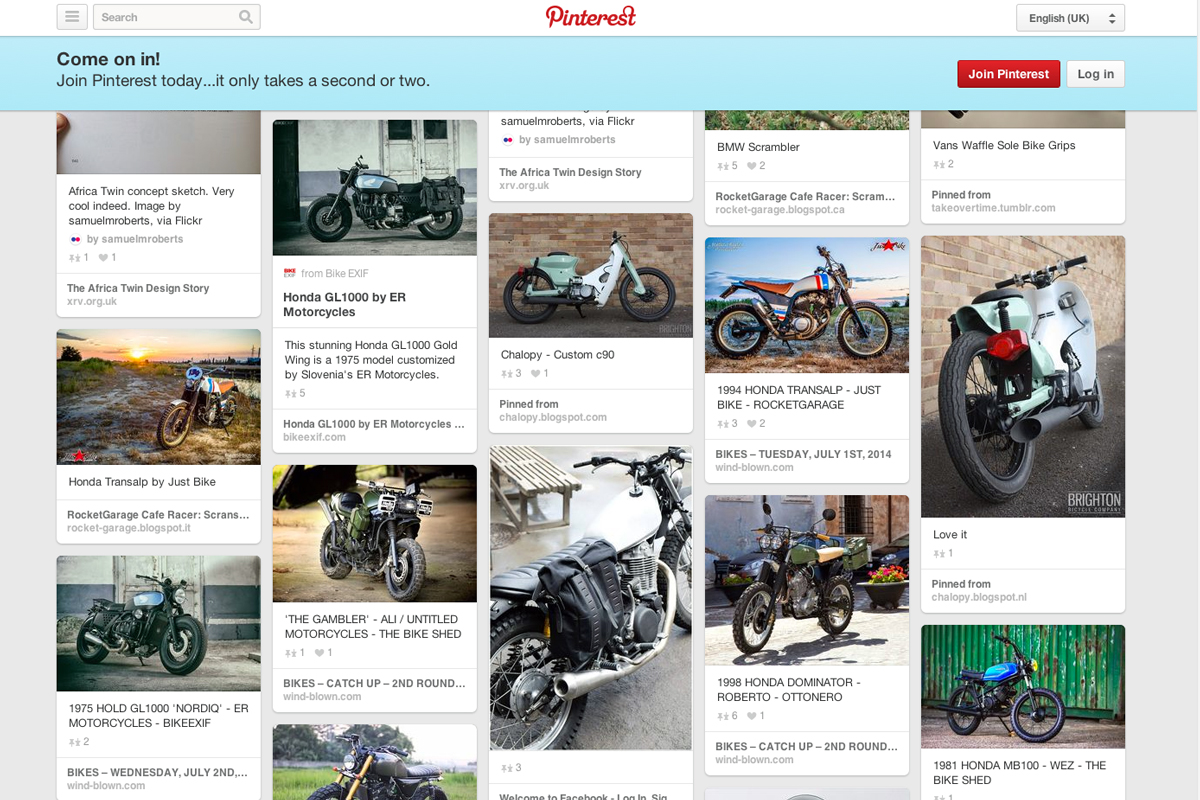
Task: Open the rocket-garage.blogspot.it source link
Action: pos(129,528)
